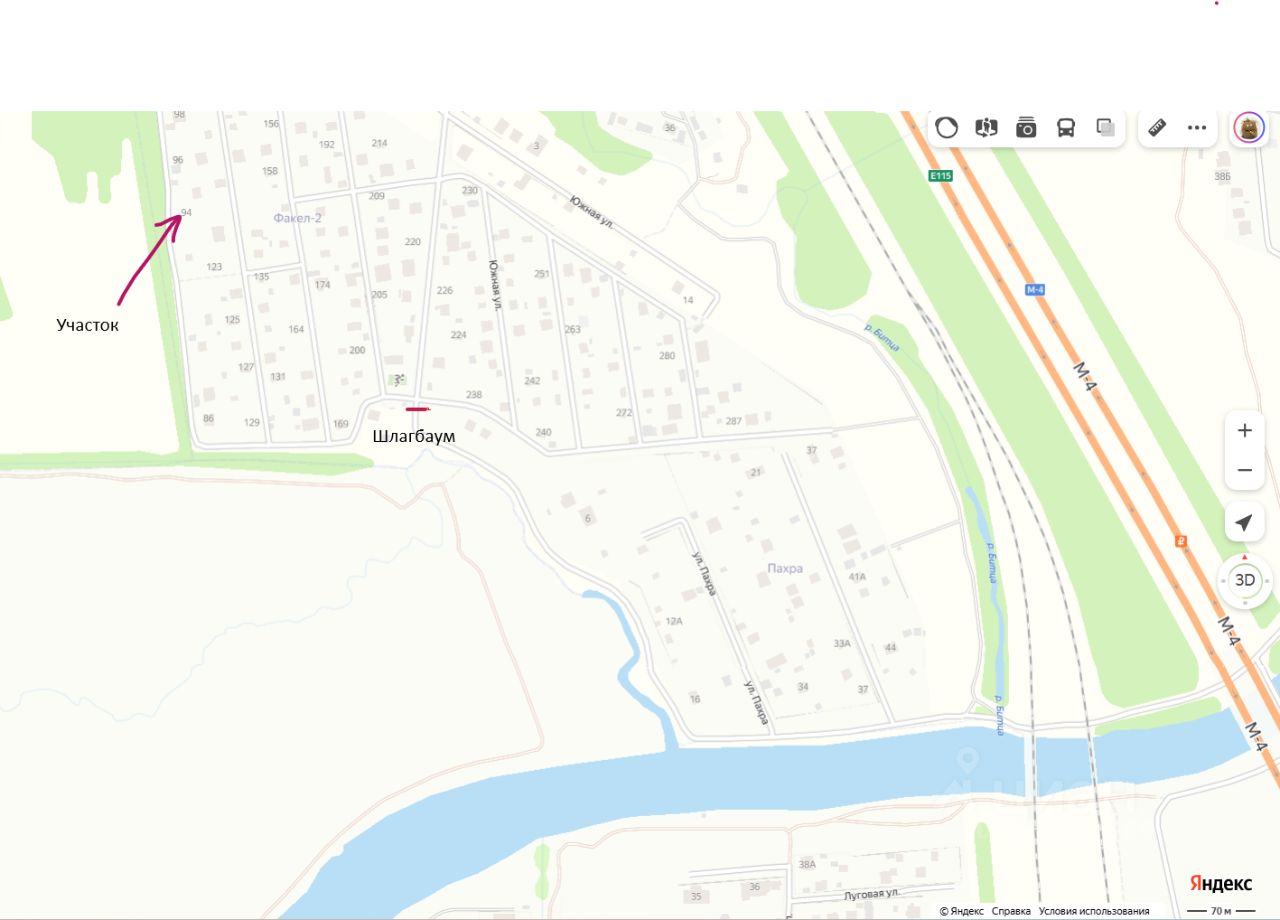Select the ruler distance tool

1157,128
